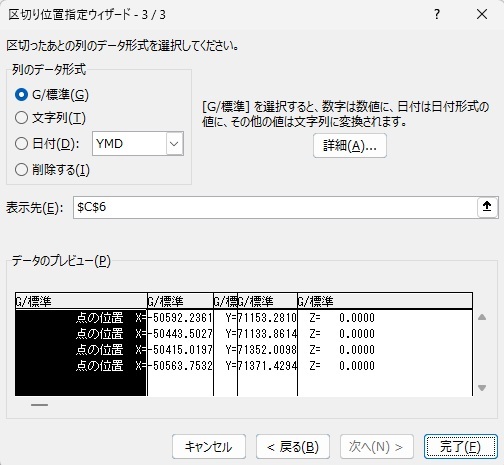Click preview value -50592.2361
The width and height of the screenshot is (504, 465).
pos(180,318)
